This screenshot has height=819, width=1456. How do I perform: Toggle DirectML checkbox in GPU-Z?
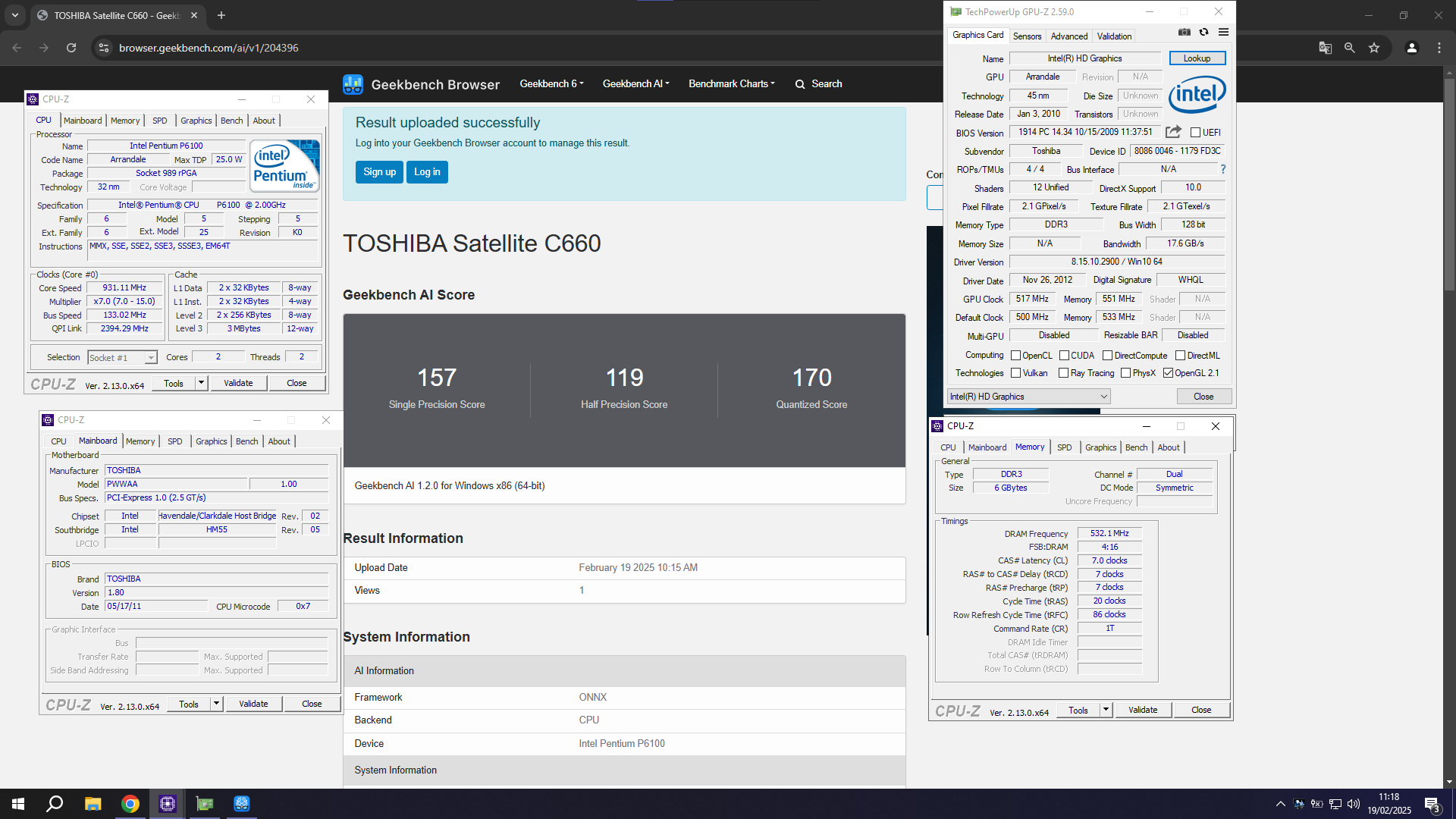[x=1180, y=356]
